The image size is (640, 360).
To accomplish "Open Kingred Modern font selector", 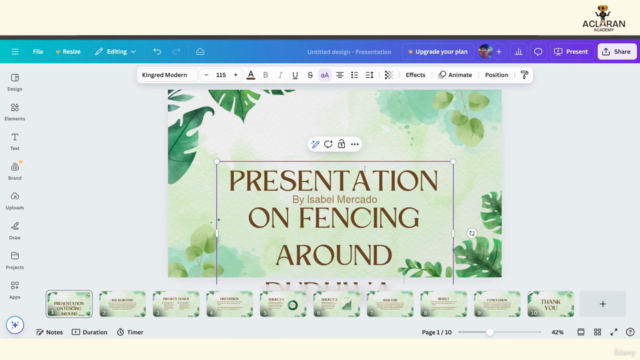I will point(168,75).
